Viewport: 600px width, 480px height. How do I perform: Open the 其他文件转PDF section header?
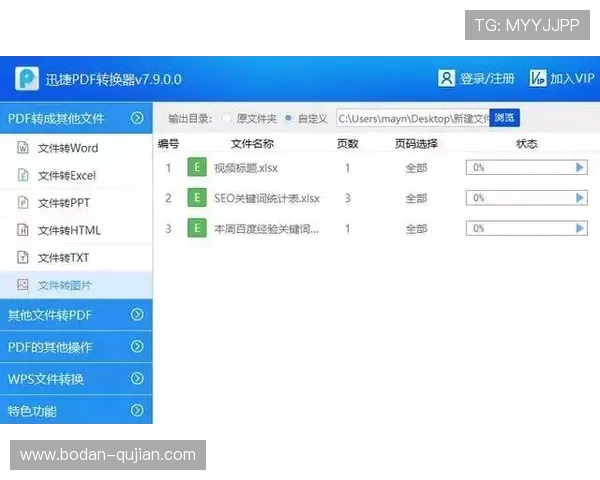[x=76, y=315]
